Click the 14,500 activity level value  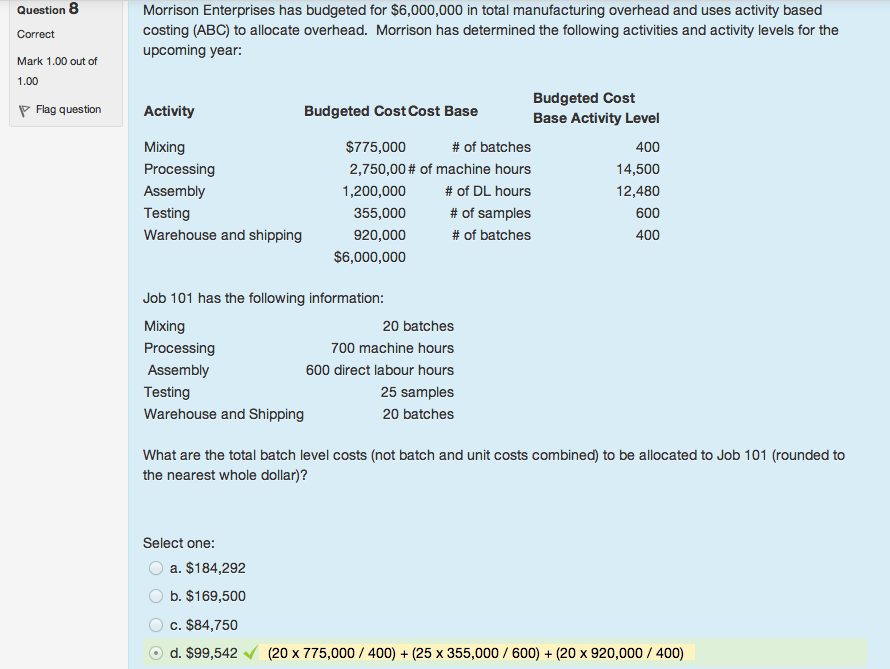[637, 169]
